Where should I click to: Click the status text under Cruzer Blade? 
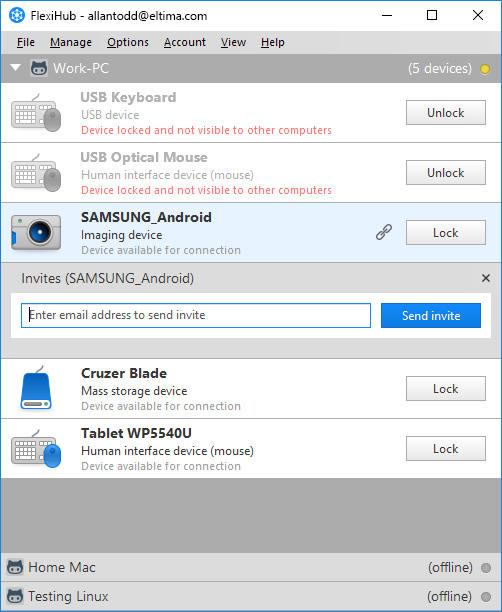161,406
